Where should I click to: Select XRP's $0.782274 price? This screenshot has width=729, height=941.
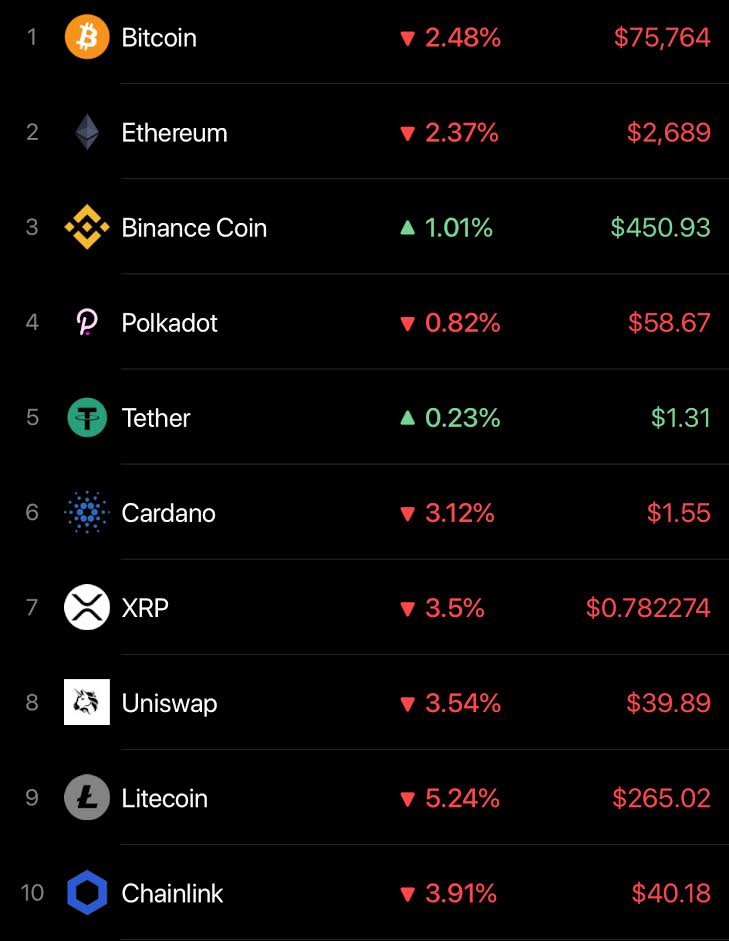[648, 607]
